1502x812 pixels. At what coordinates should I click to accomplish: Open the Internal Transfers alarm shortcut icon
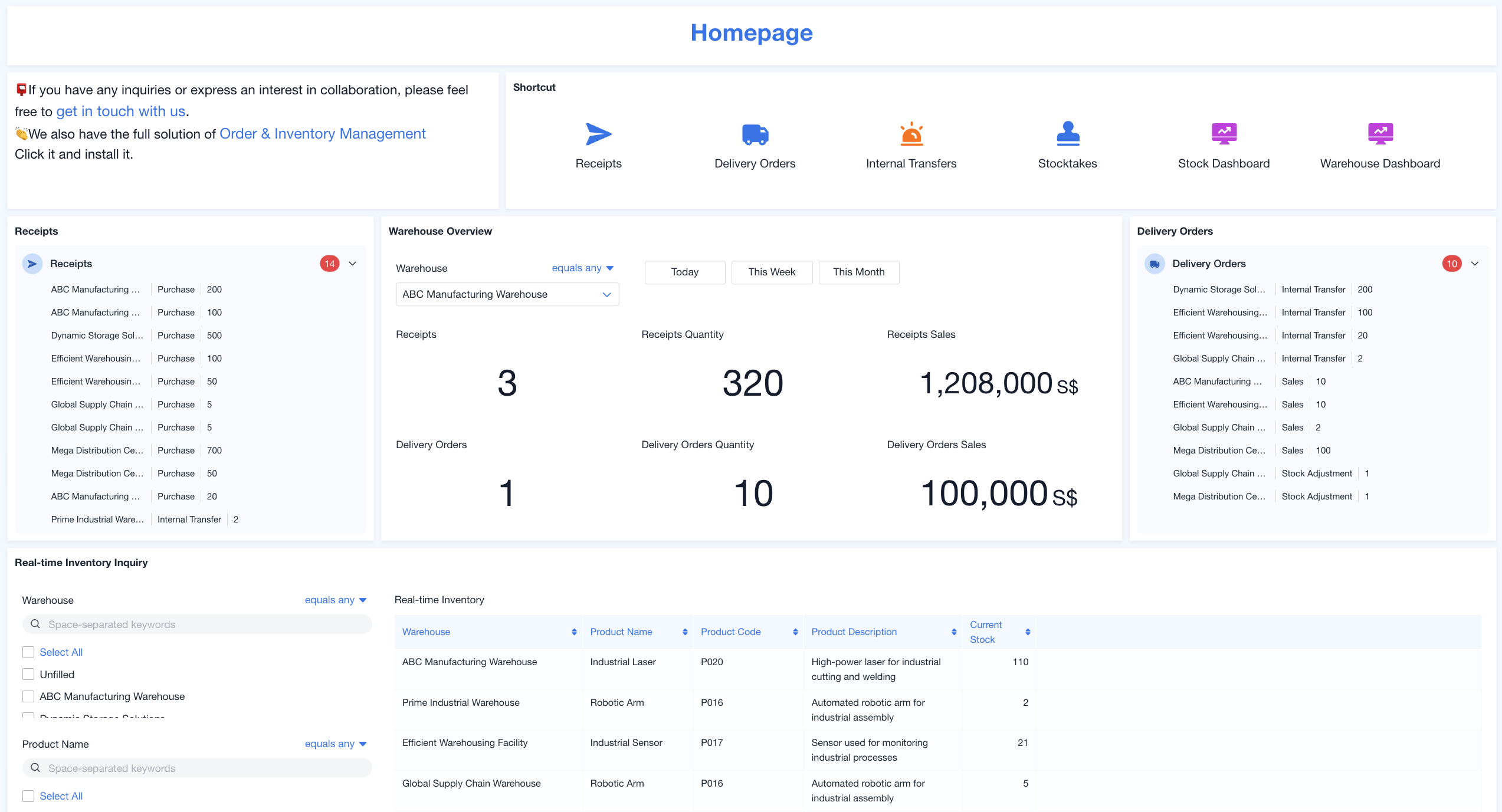[x=911, y=134]
